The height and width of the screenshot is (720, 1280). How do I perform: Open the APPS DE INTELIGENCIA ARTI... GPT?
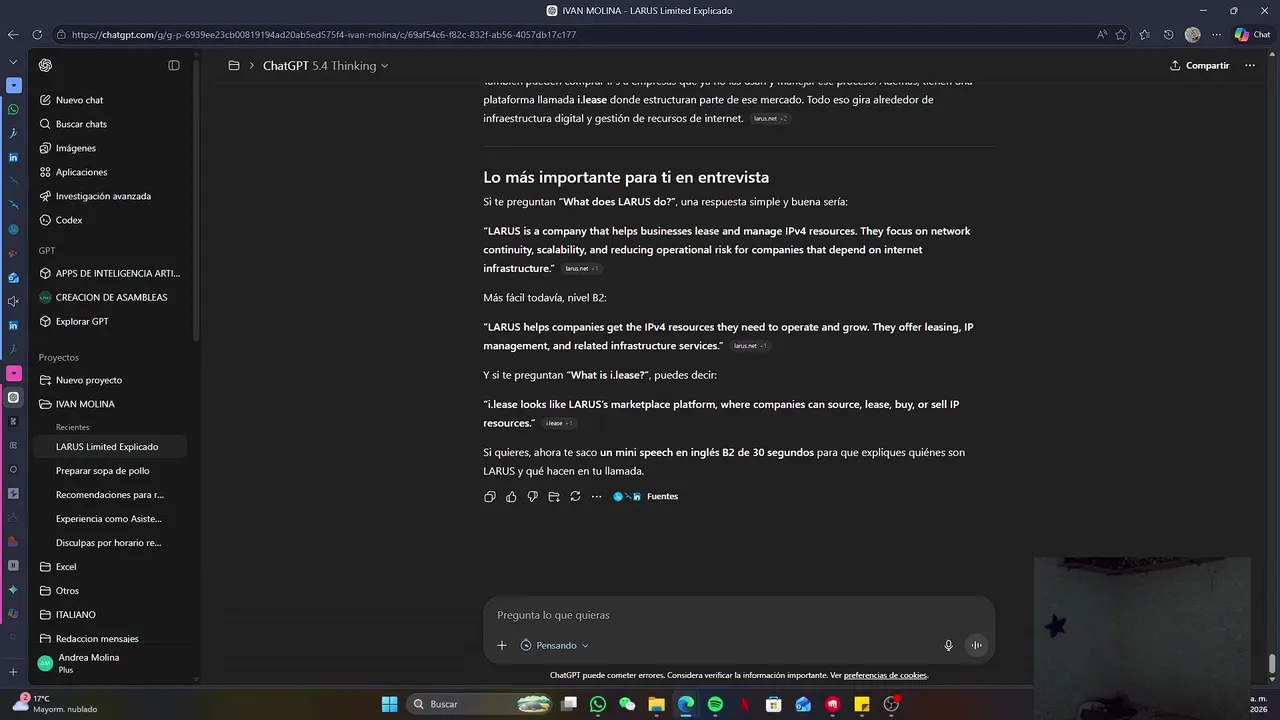pos(112,273)
